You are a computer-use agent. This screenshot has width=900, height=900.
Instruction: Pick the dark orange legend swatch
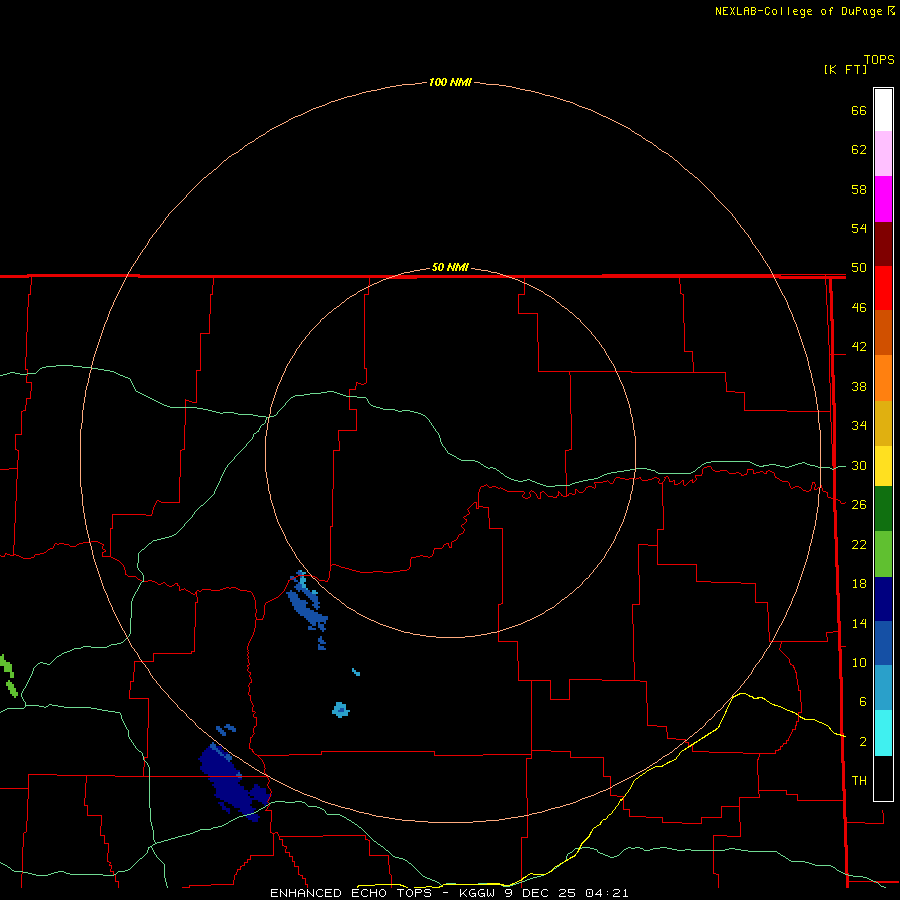(883, 333)
